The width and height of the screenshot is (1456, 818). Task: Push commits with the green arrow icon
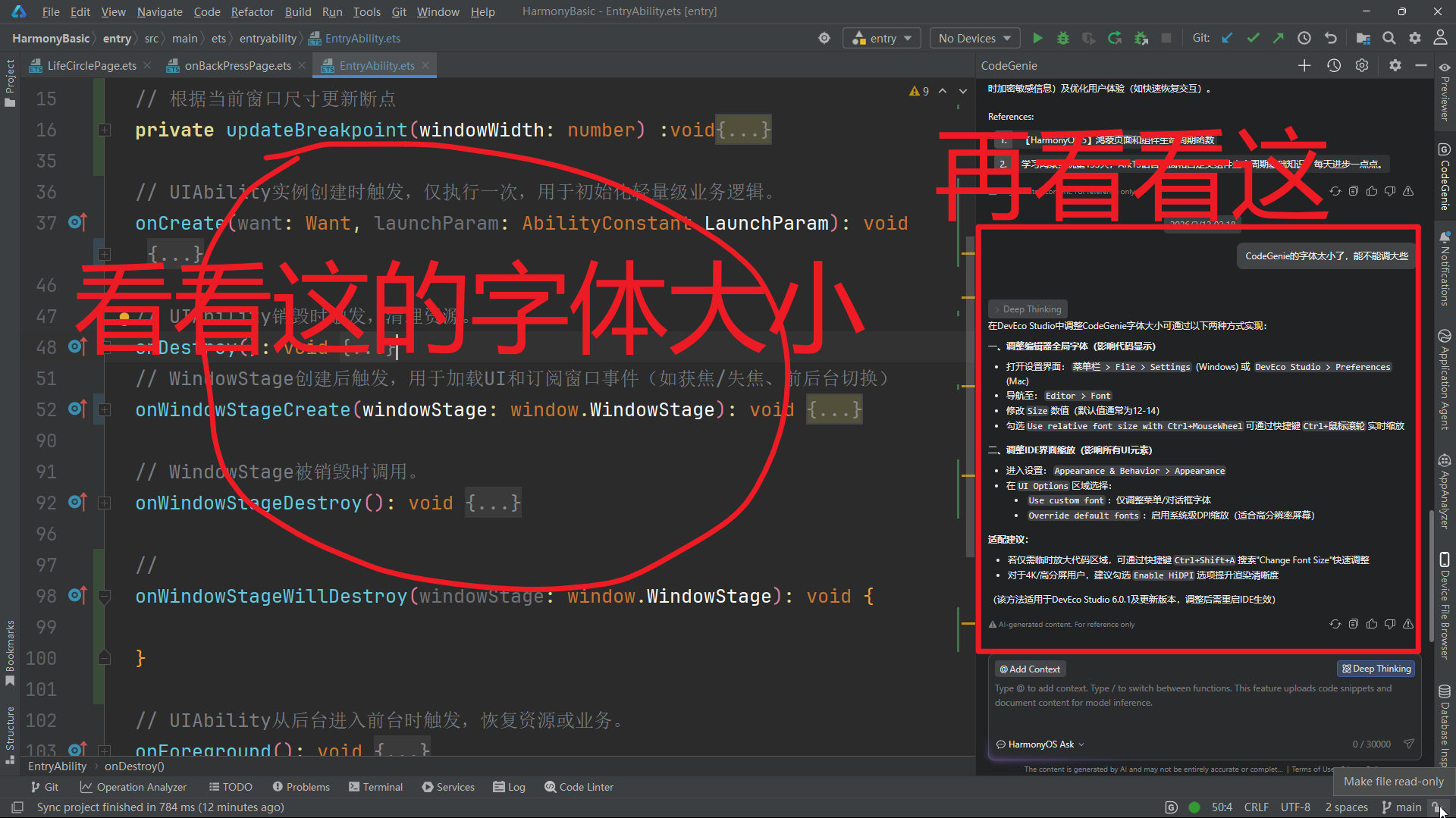point(1279,38)
